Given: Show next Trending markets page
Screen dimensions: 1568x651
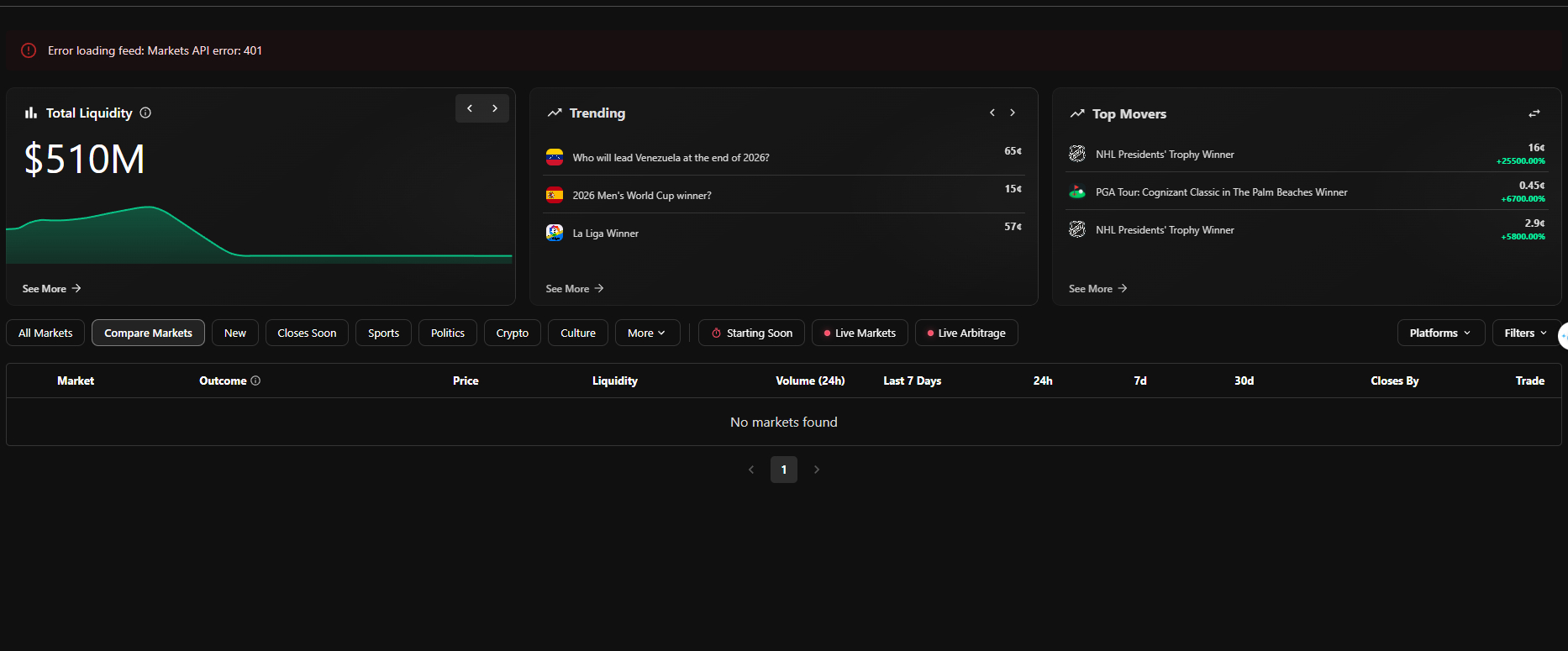Looking at the screenshot, I should point(1013,113).
